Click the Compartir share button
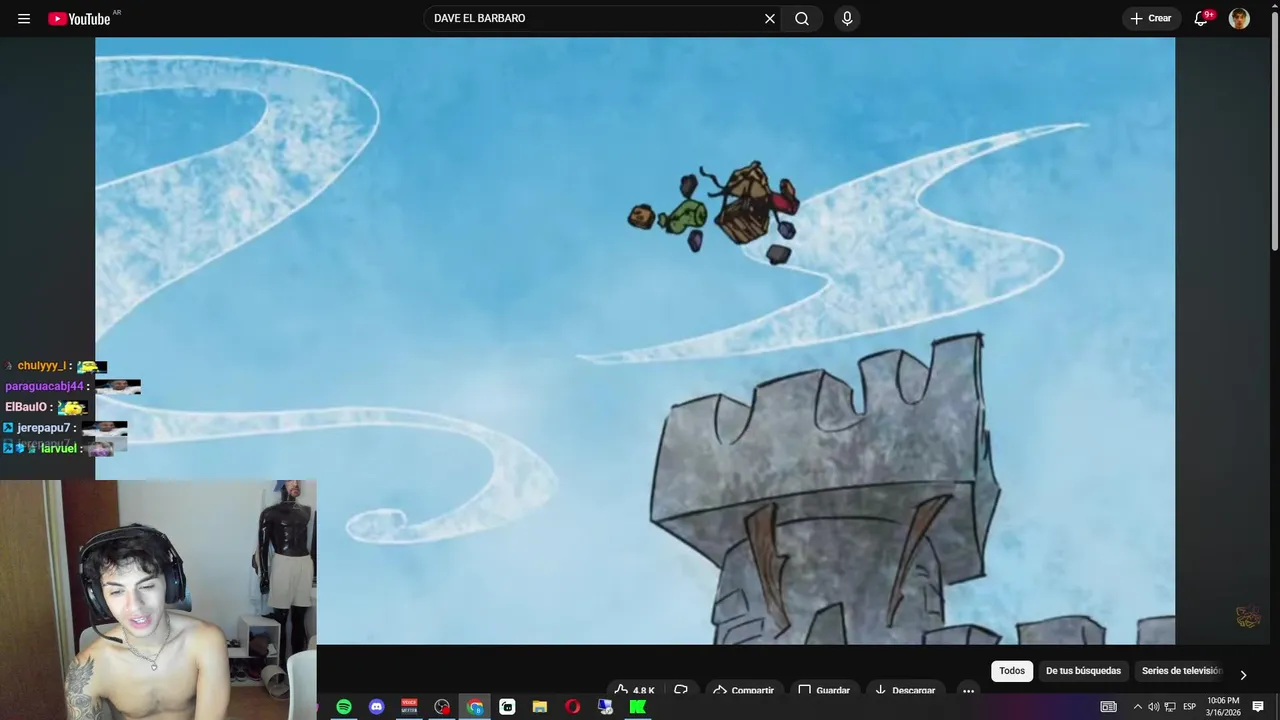 click(x=743, y=690)
